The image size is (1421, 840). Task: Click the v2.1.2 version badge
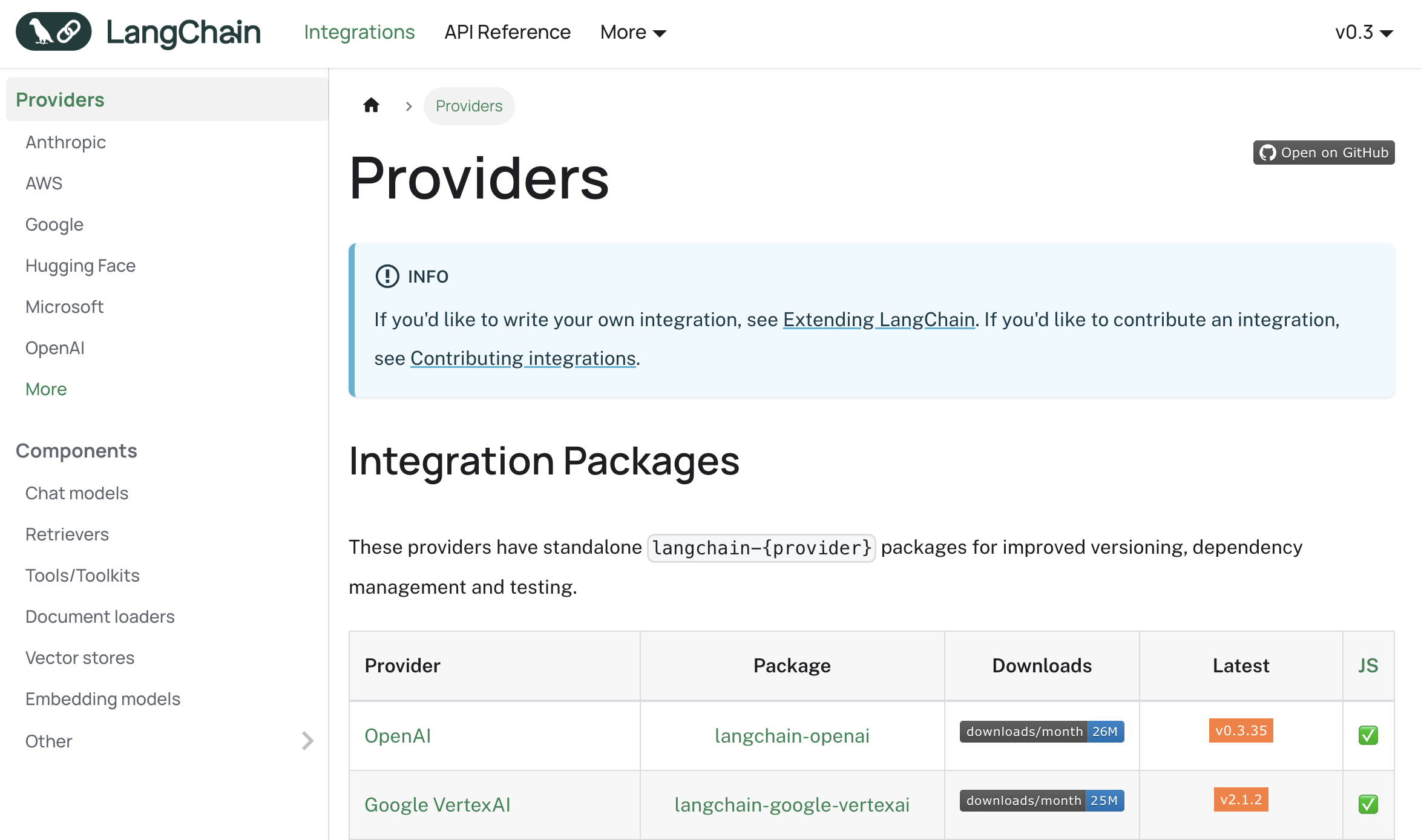click(x=1241, y=799)
